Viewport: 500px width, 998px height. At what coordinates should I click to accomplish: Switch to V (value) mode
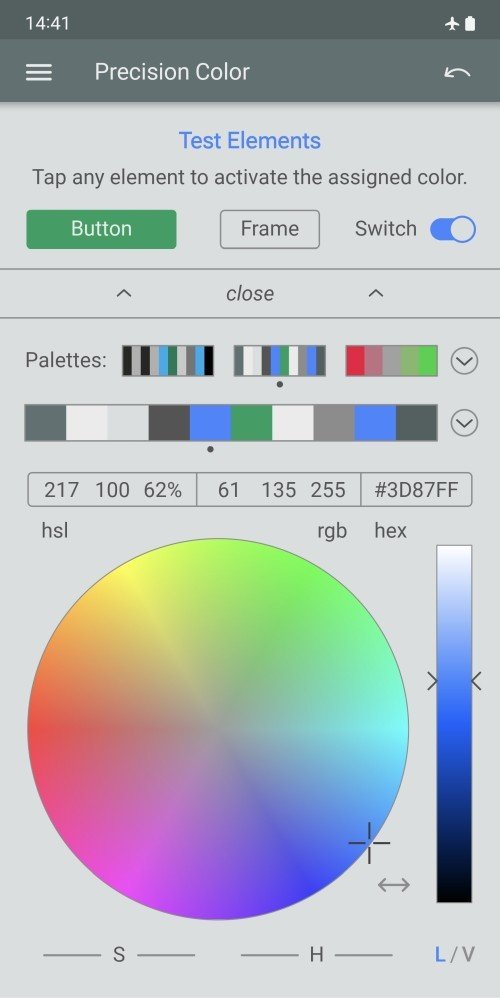(x=468, y=954)
